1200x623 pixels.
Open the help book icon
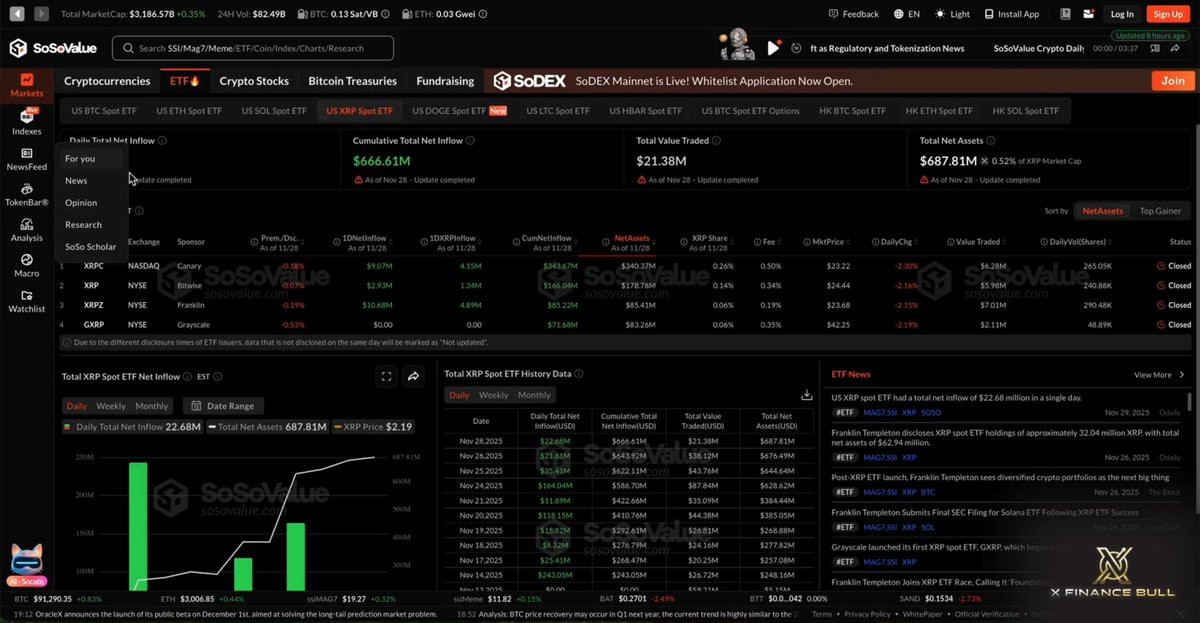pyautogui.click(x=1064, y=14)
